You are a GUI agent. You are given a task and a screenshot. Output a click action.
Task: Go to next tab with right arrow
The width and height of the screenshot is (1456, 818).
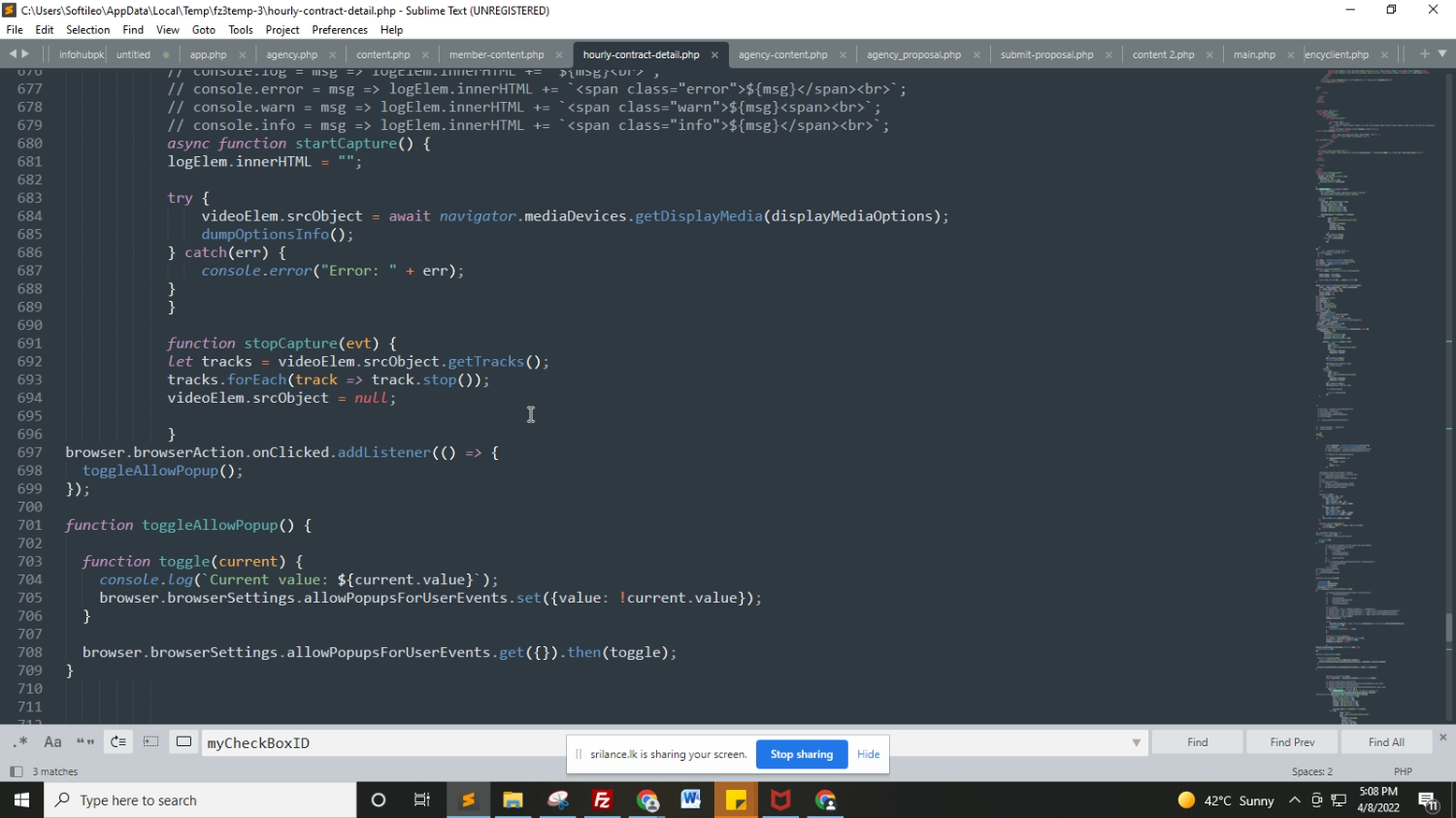25,54
